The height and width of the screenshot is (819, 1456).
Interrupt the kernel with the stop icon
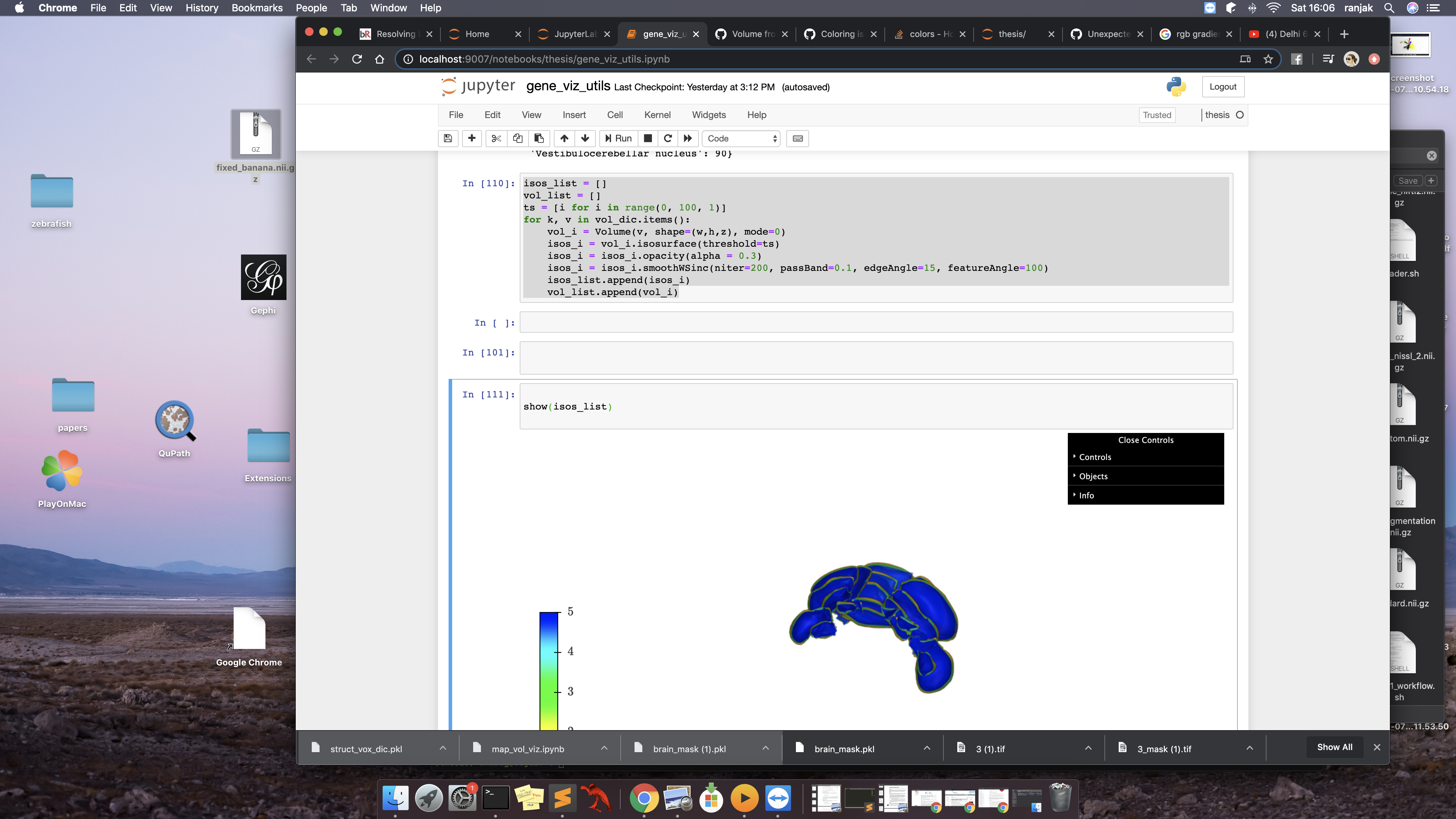click(x=648, y=139)
